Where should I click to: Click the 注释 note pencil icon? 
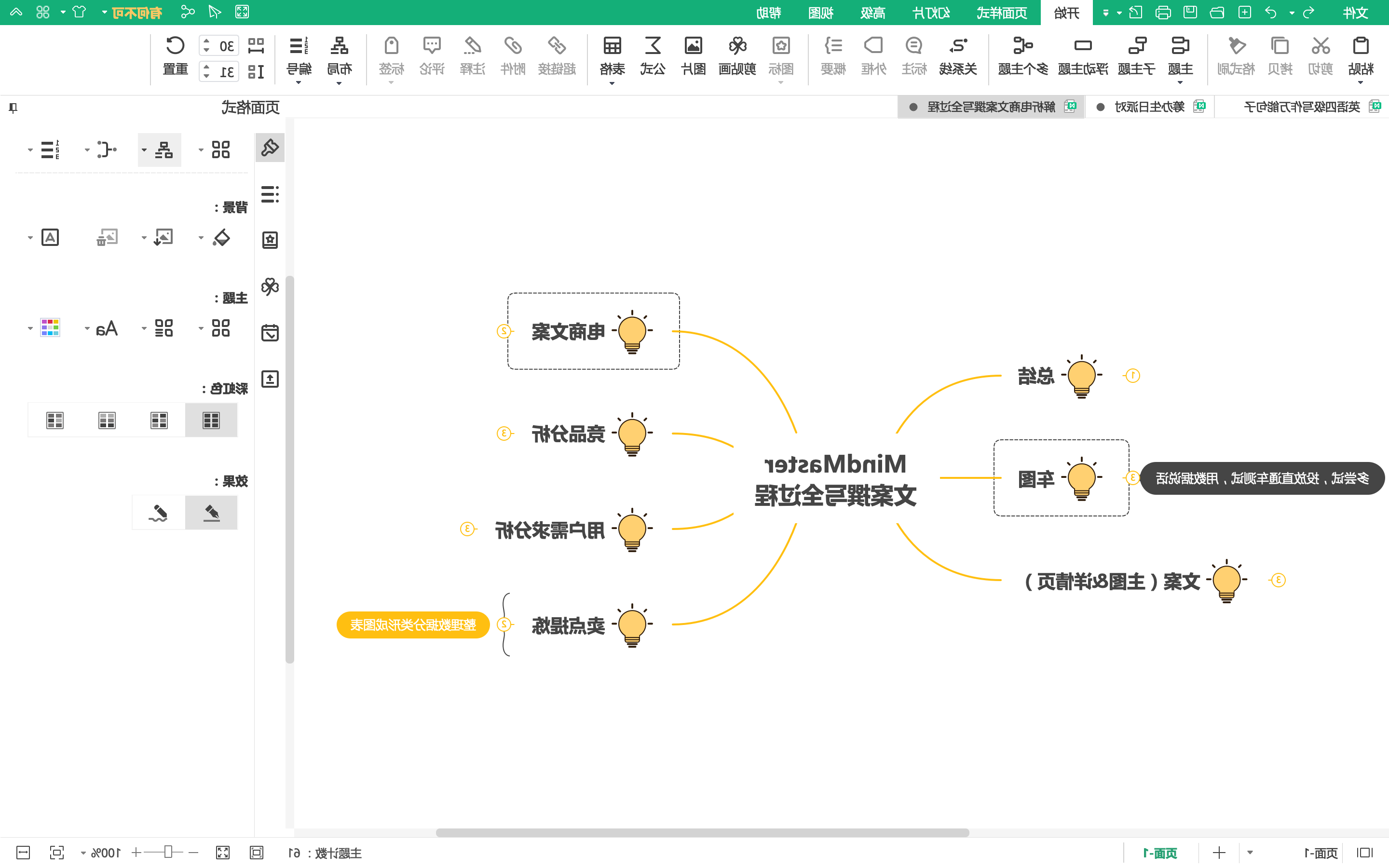coord(472,46)
